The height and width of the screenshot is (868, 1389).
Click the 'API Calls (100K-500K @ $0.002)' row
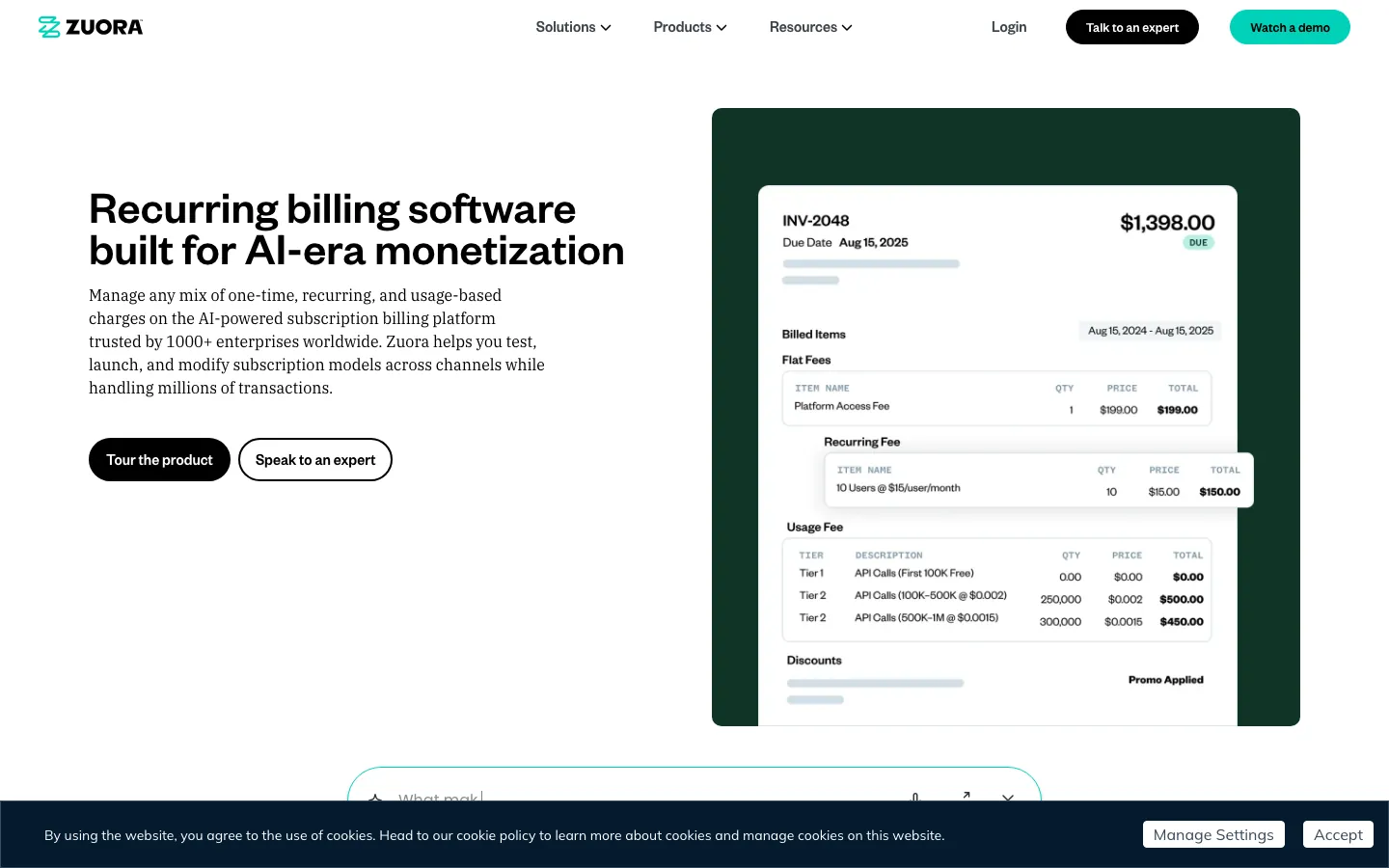click(931, 595)
